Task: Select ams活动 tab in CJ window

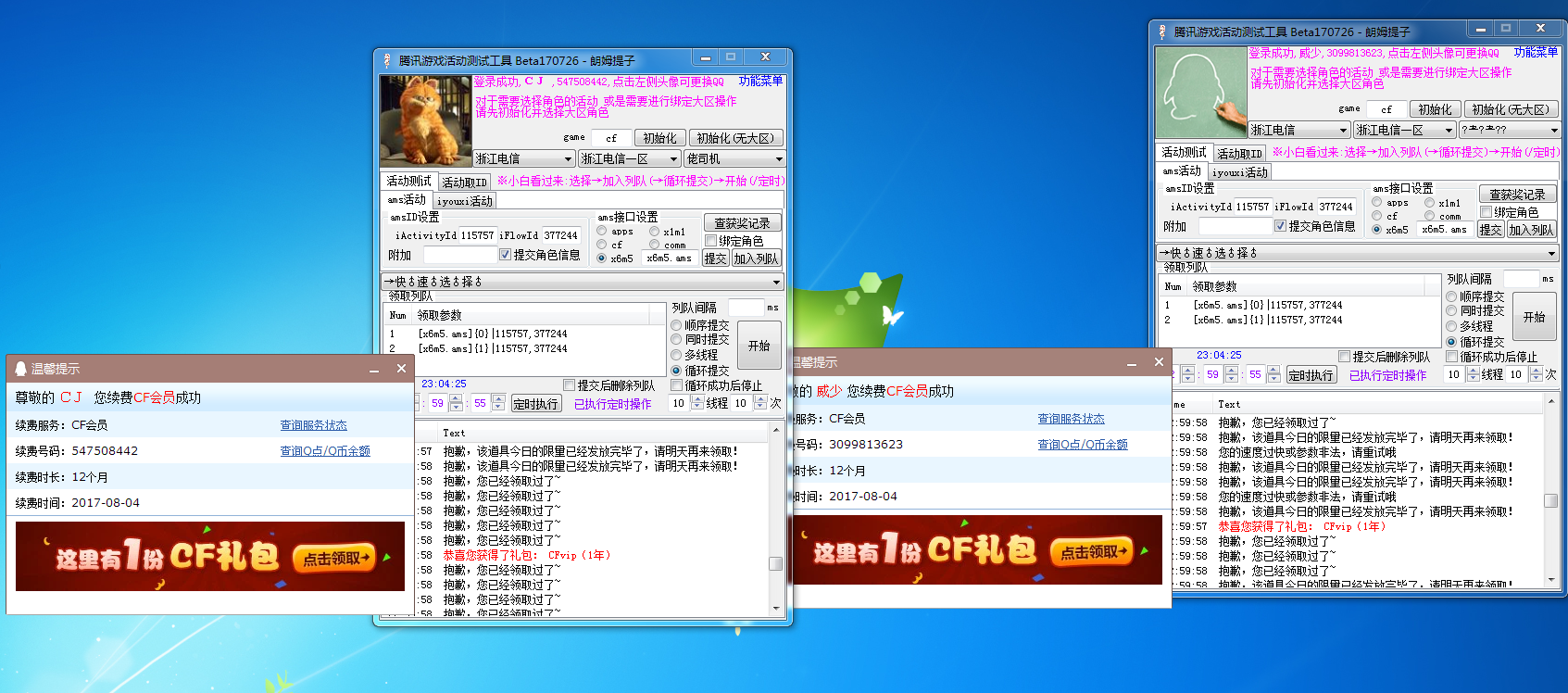Action: [x=407, y=200]
